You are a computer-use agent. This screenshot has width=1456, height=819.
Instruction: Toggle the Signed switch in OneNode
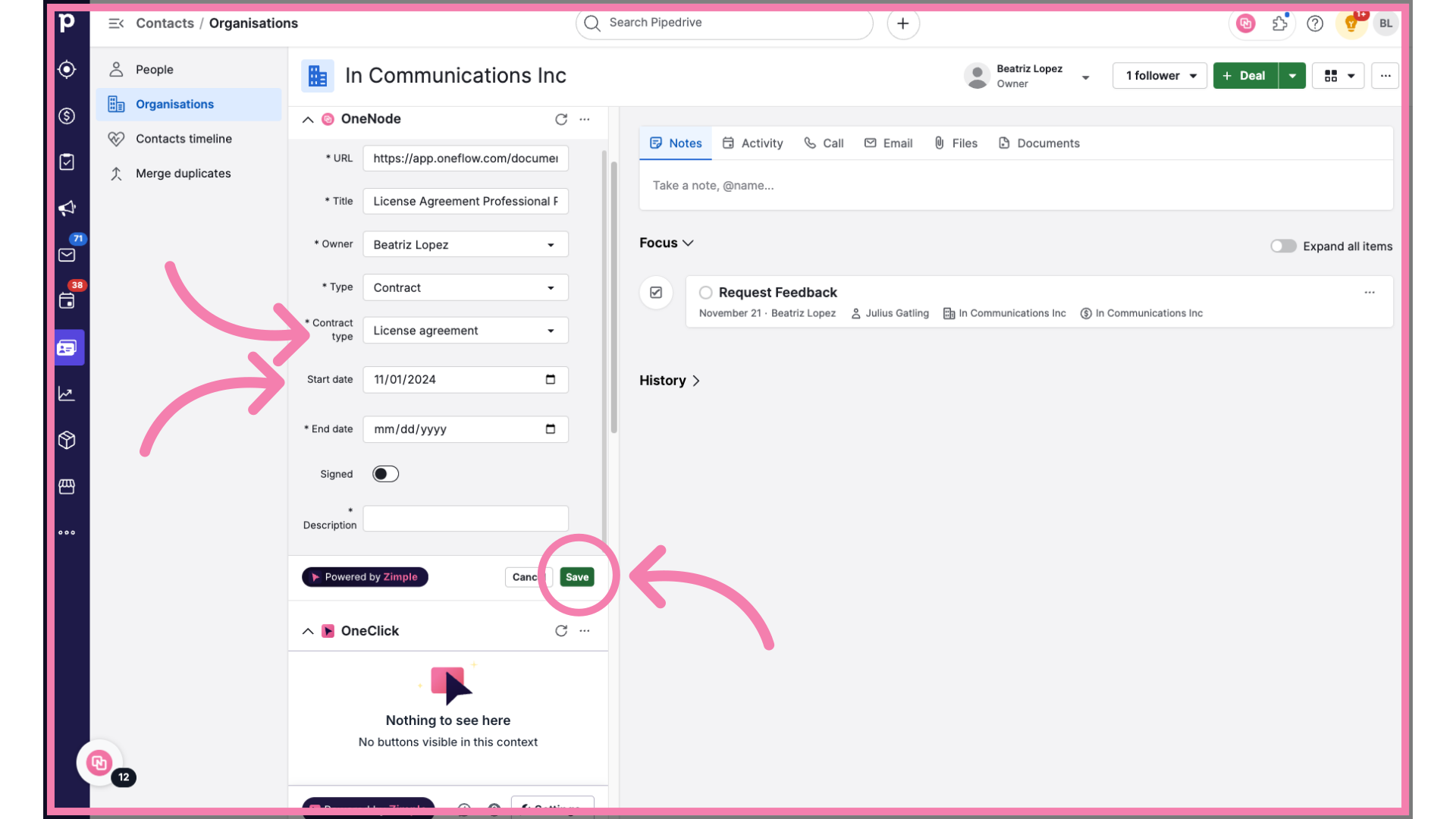pyautogui.click(x=385, y=473)
